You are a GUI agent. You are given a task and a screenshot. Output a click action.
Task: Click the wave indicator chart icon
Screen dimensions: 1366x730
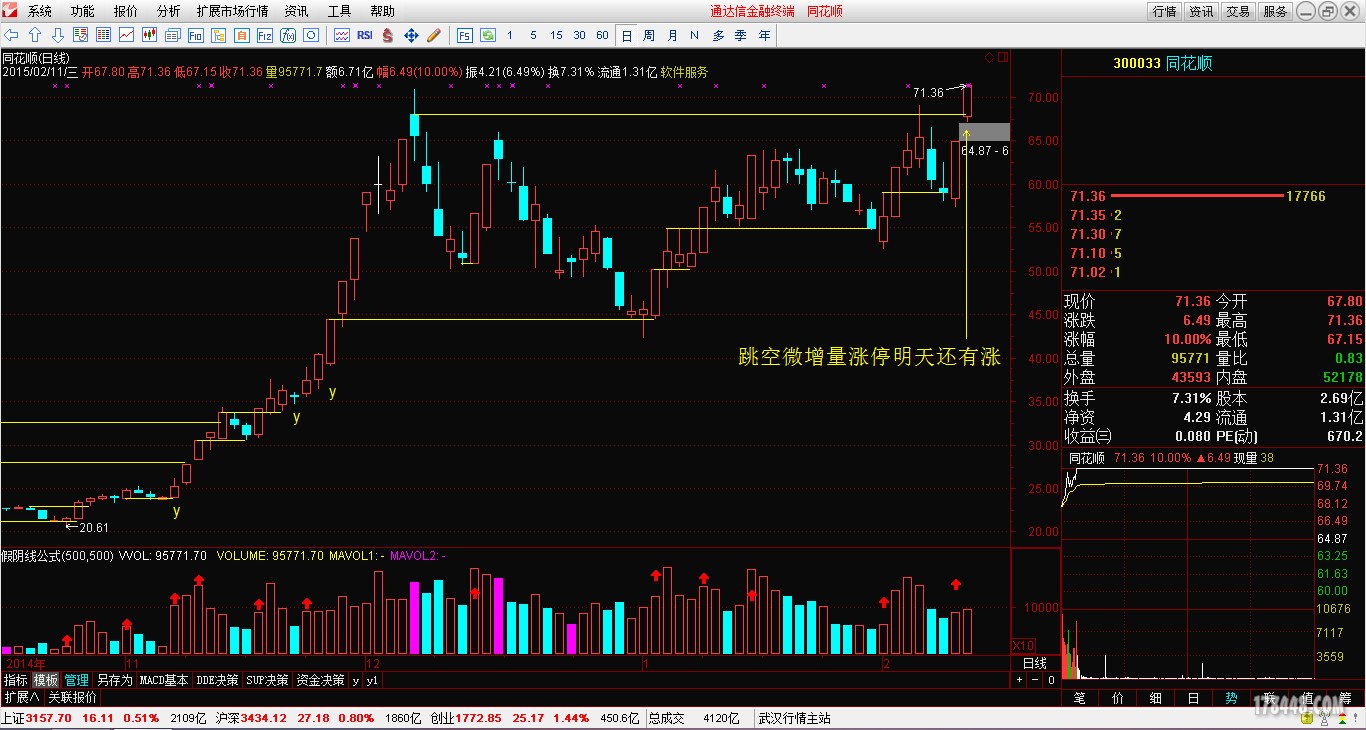point(341,35)
